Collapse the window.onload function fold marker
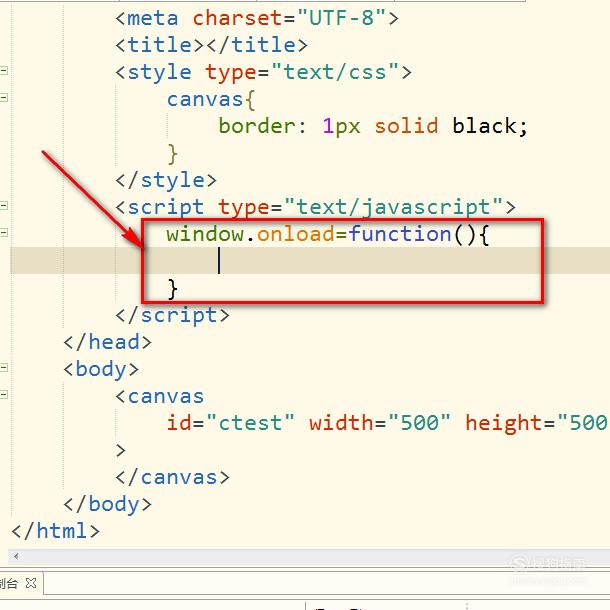The height and width of the screenshot is (610, 610). pos(4,233)
